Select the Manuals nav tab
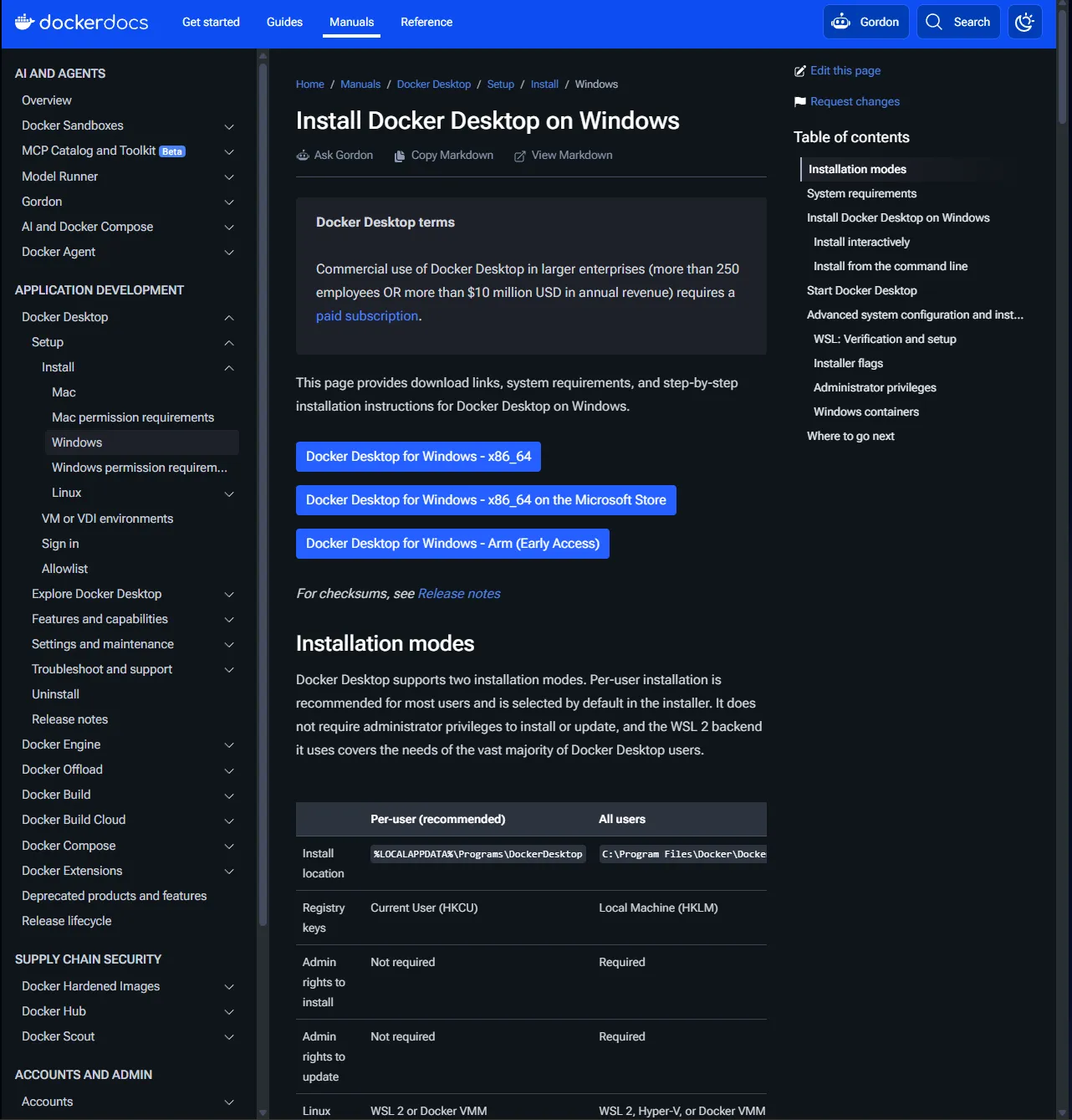Screen dimensions: 1072x1120 click(x=351, y=22)
